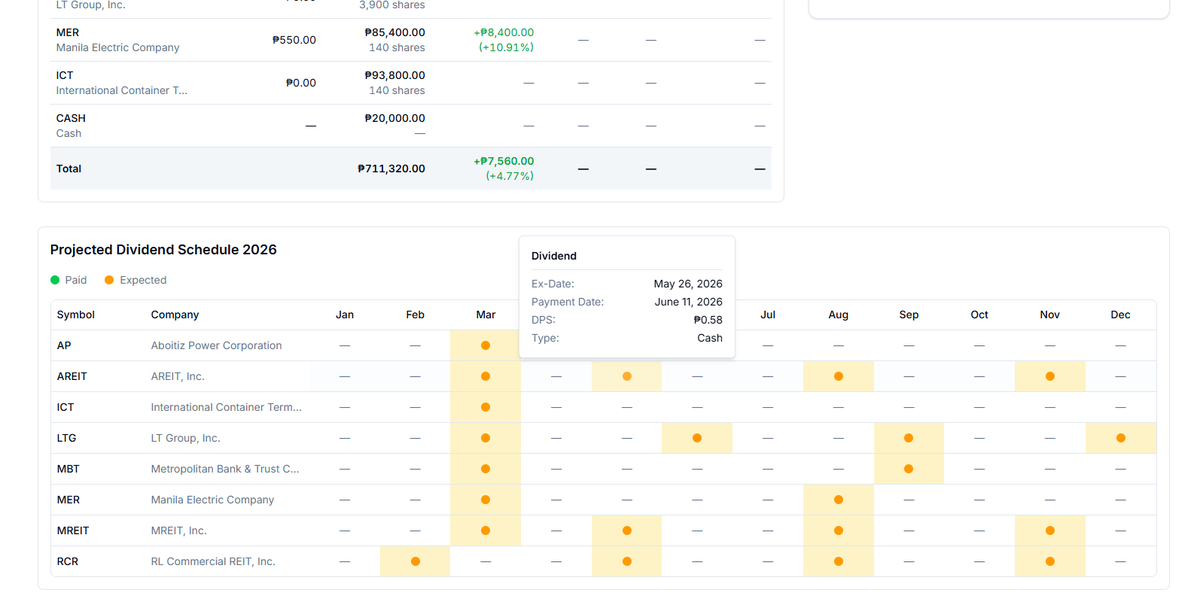Viewport: 1200px width, 611px height.
Task: Select ICT dividend dot in Mar
Action: click(485, 407)
